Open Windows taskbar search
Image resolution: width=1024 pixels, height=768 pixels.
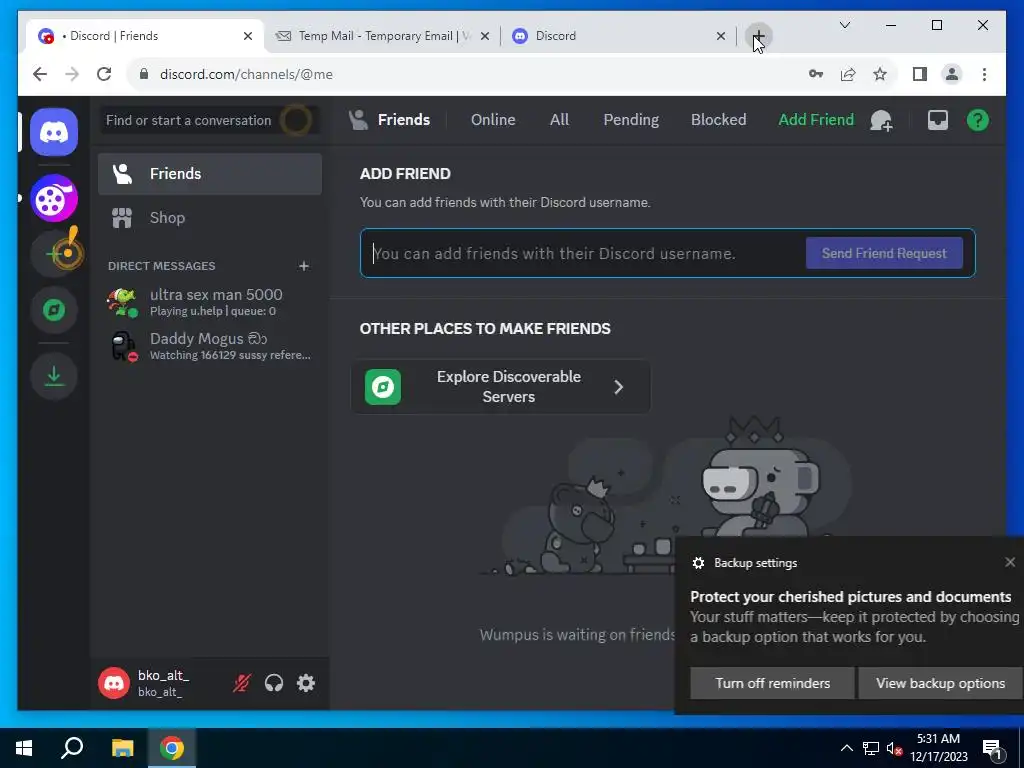pos(72,748)
